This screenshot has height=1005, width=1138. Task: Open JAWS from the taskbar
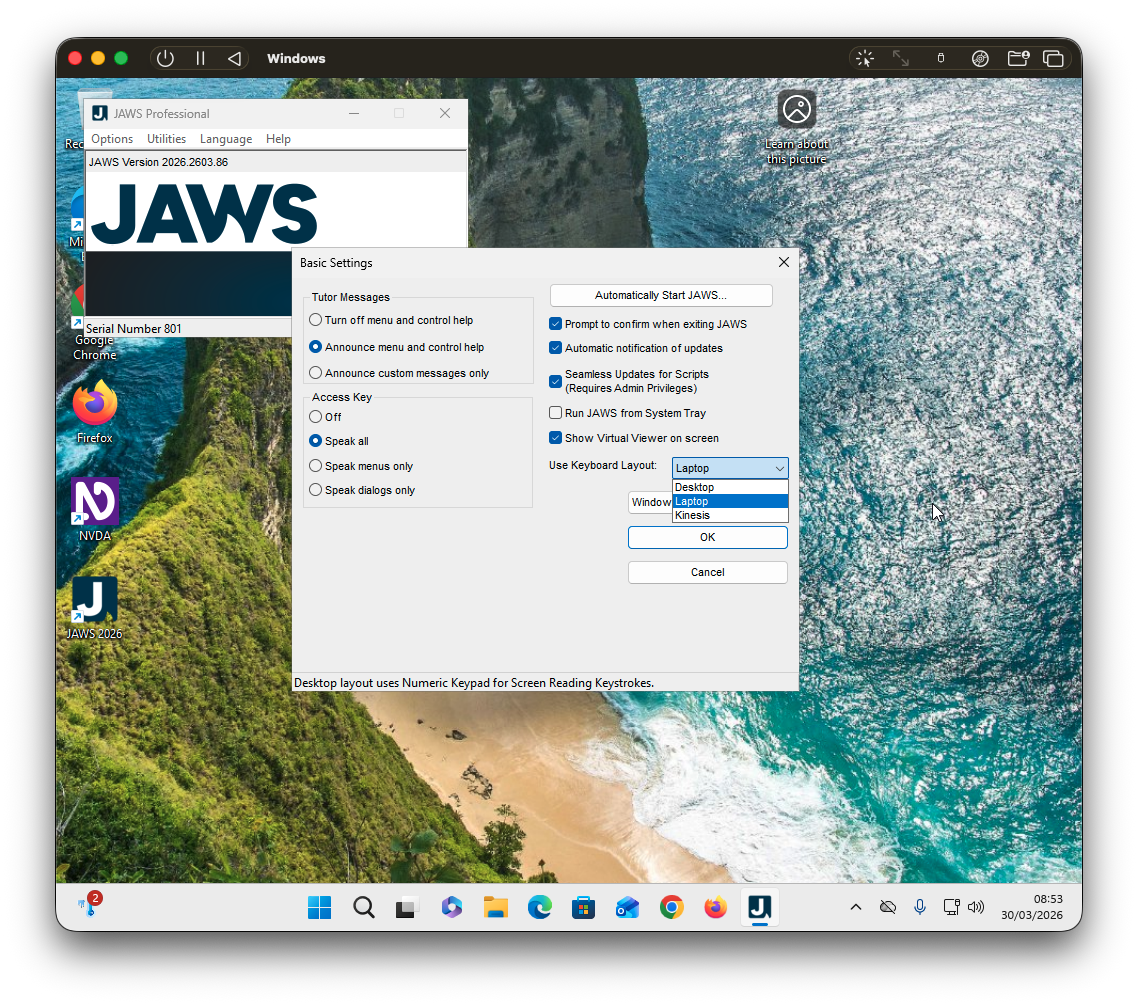(759, 908)
